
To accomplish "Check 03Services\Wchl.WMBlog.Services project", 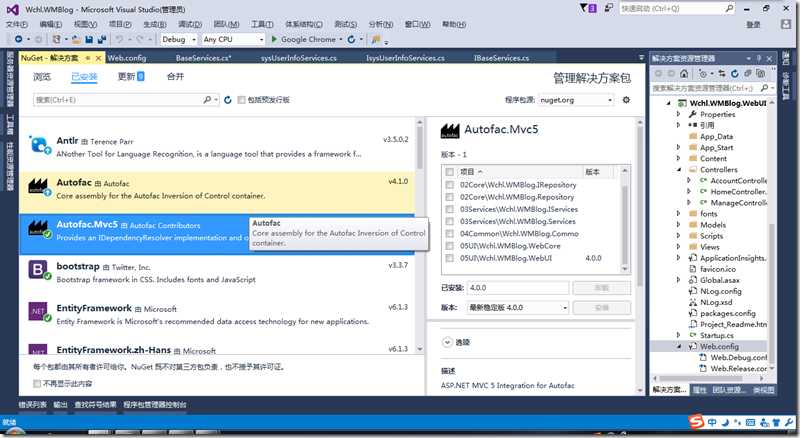I will coord(449,222).
